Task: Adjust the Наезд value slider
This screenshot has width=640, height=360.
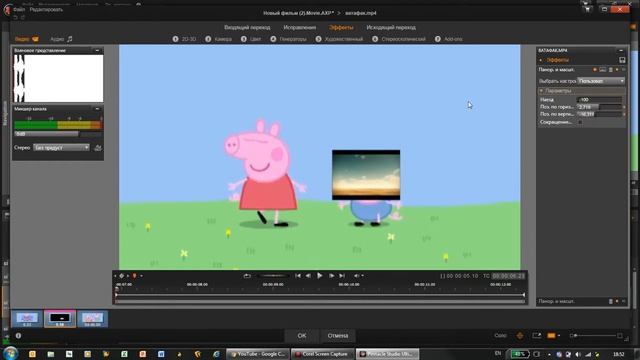Action: pyautogui.click(x=599, y=100)
